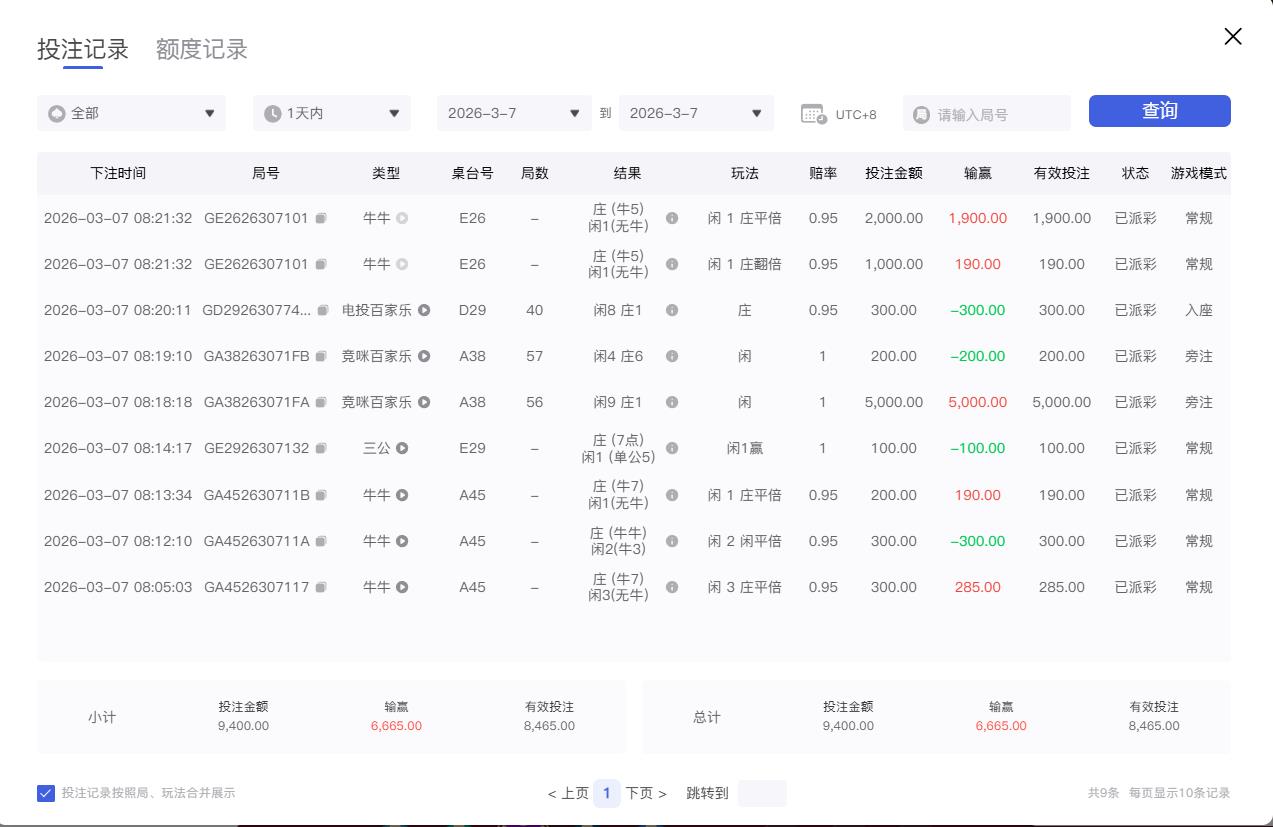Switch to the 额度记录 tab
Screen dimensions: 1273x827
pos(201,49)
